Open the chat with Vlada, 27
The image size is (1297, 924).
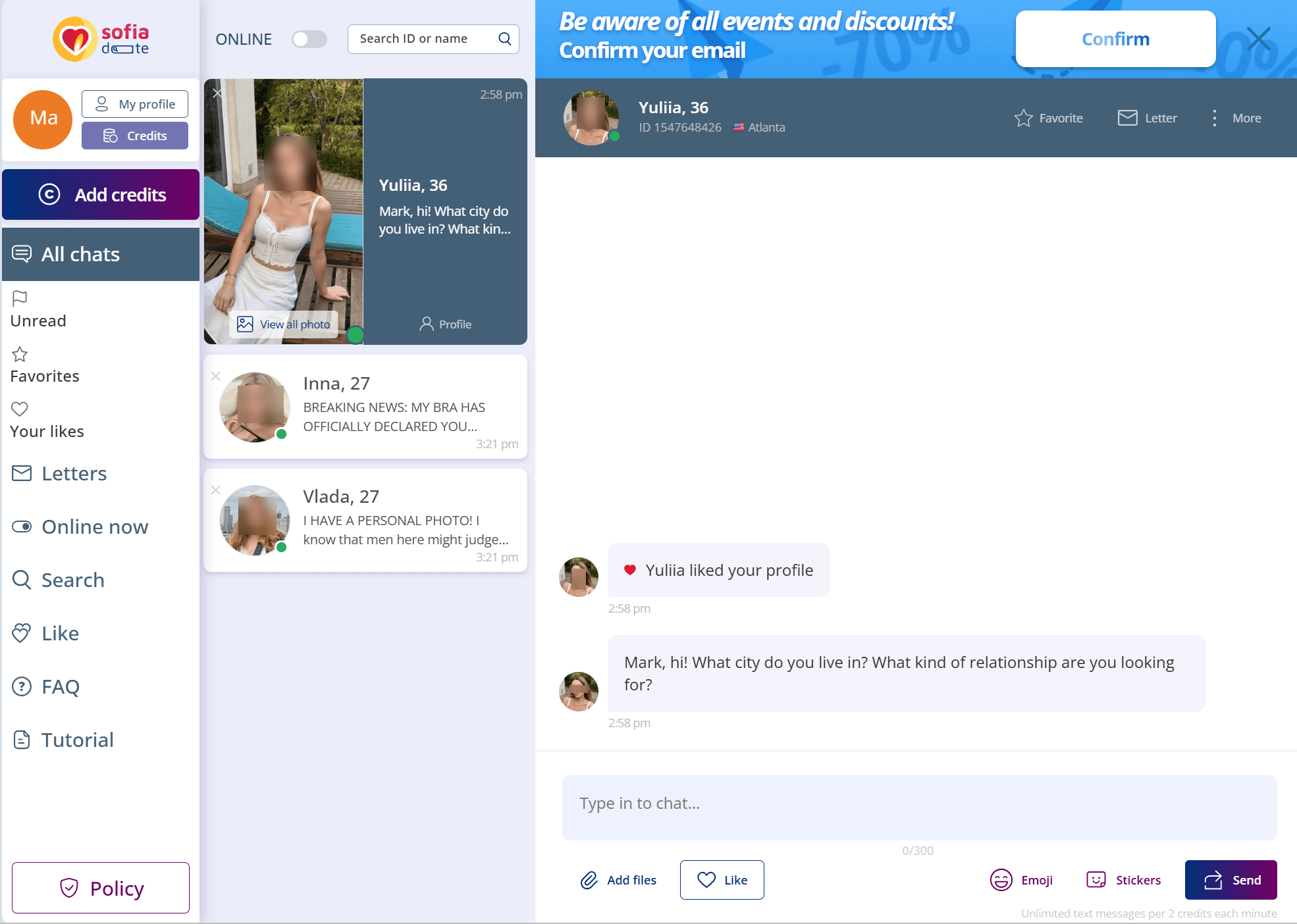pos(365,520)
